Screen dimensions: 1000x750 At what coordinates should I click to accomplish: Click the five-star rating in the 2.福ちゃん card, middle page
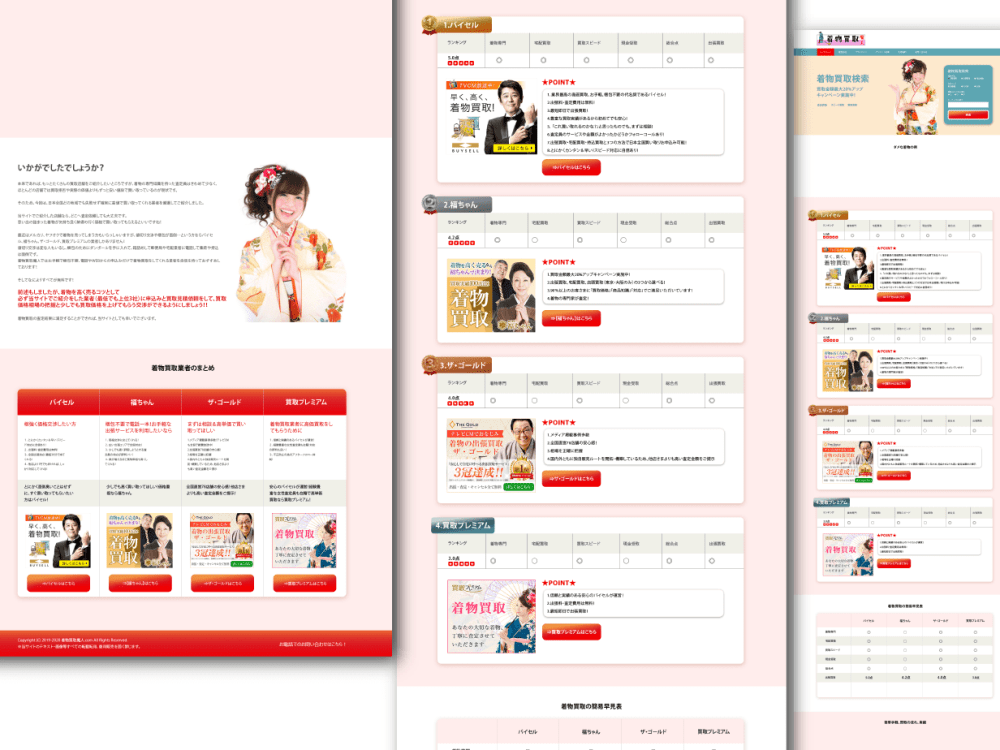click(461, 243)
